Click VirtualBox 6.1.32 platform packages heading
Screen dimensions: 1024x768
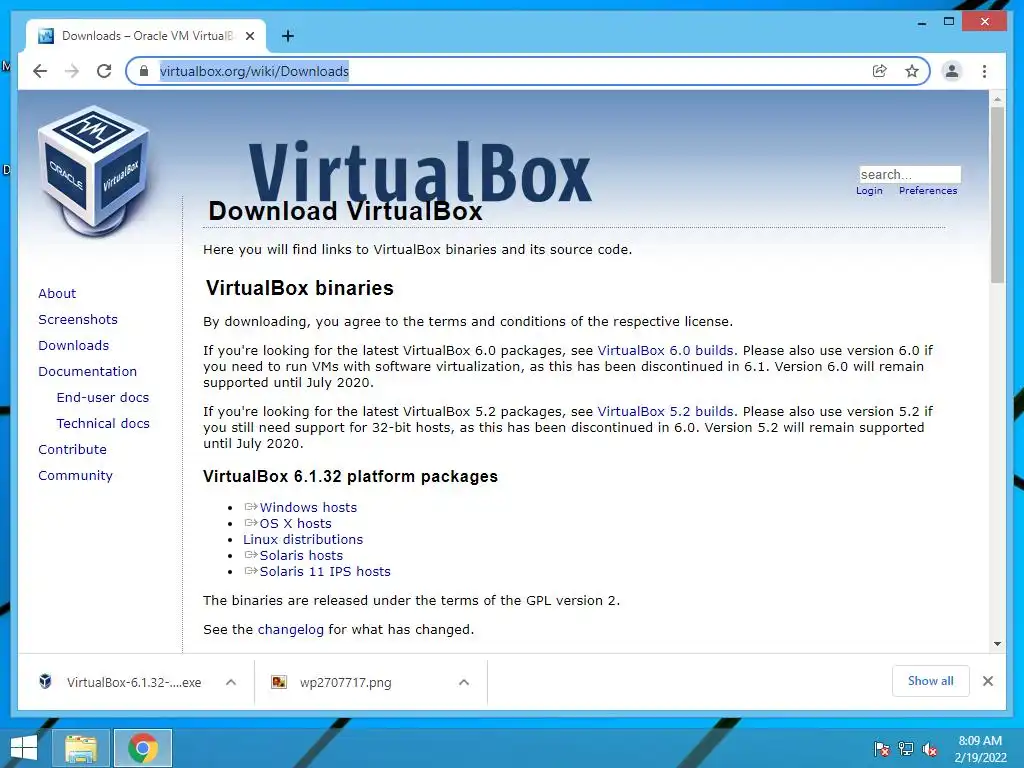click(350, 477)
